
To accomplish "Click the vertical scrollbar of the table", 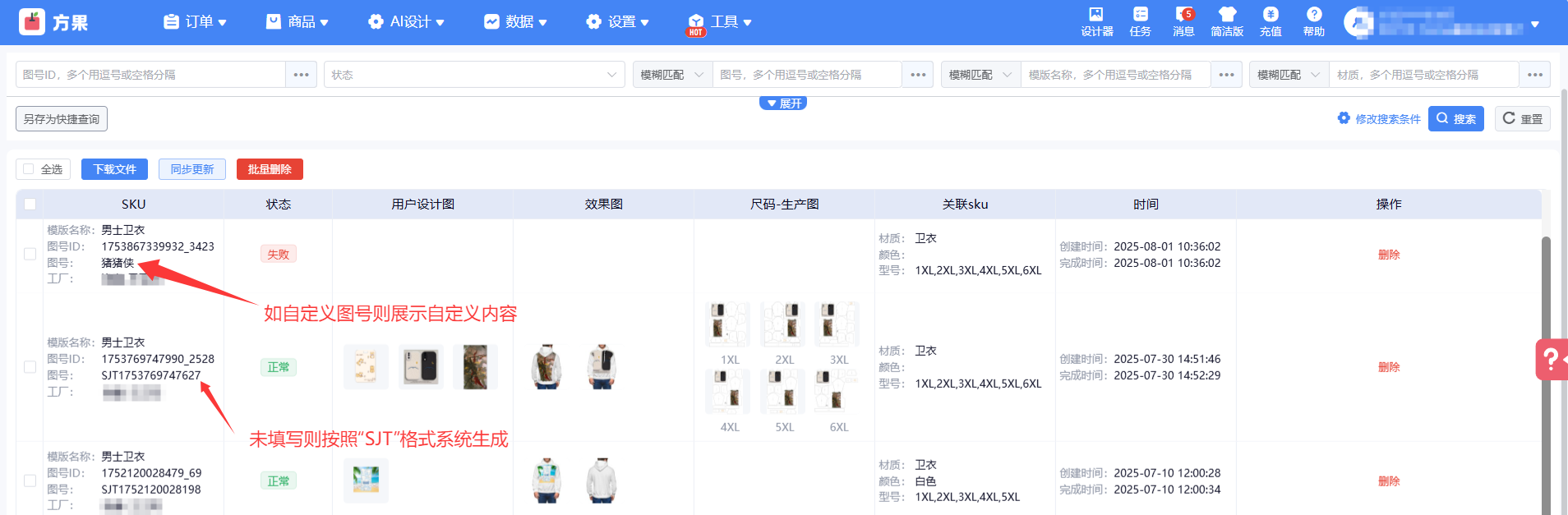I will click(1546, 370).
